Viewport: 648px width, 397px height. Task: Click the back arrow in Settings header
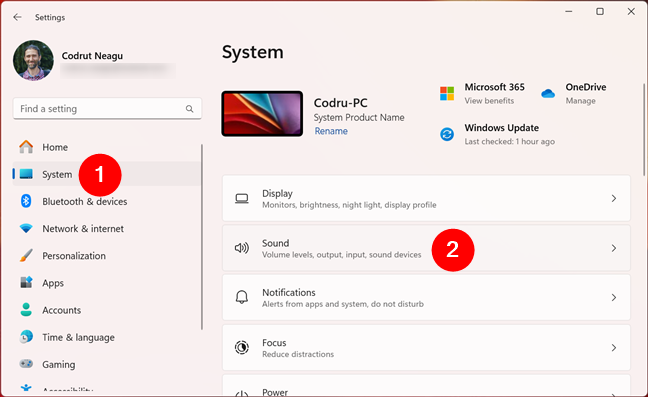17,17
